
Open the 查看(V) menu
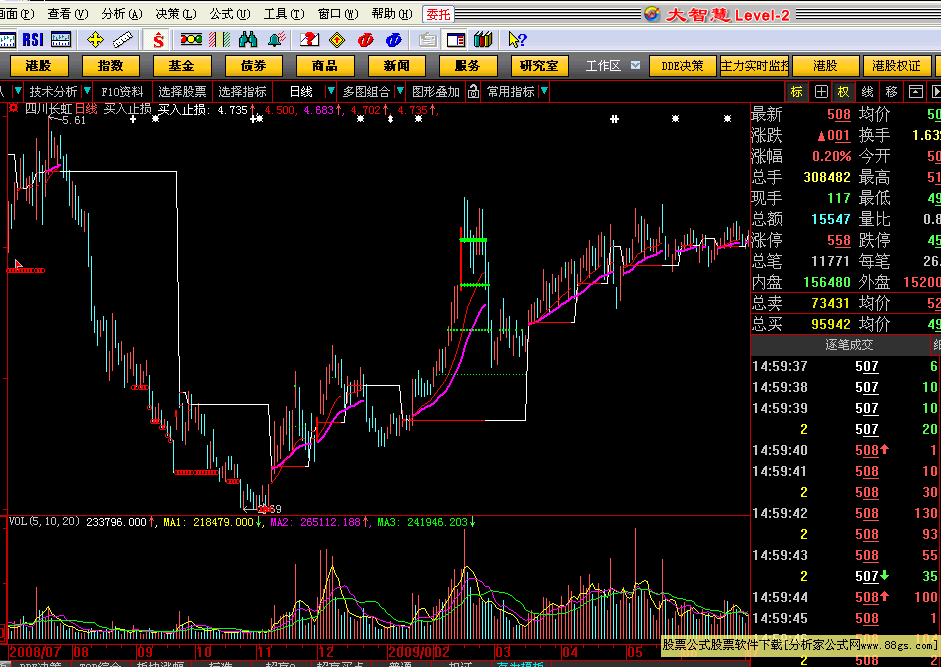[x=67, y=14]
